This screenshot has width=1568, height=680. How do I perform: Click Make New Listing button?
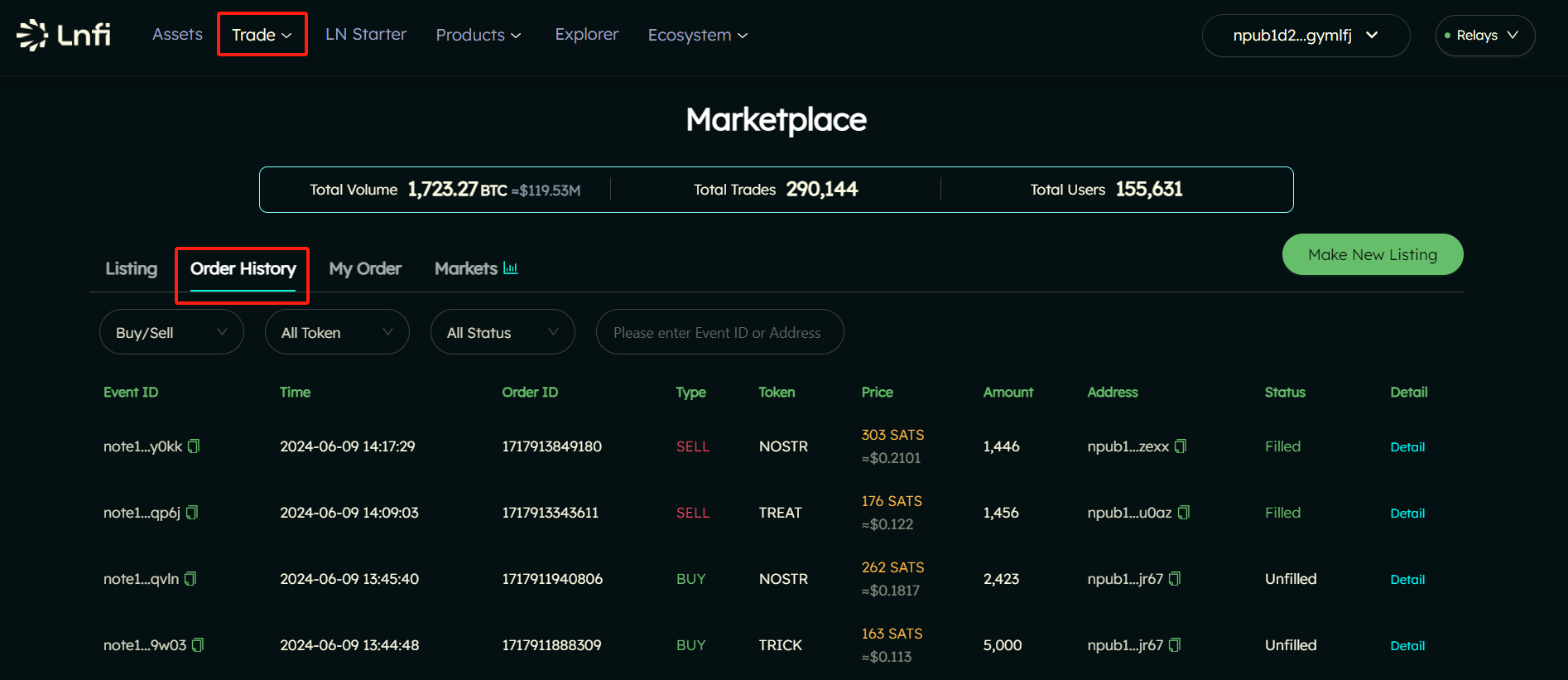point(1373,254)
